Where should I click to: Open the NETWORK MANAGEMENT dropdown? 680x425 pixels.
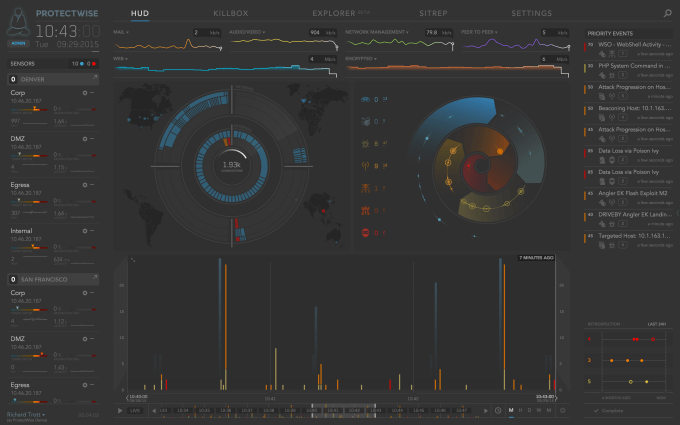tap(377, 32)
